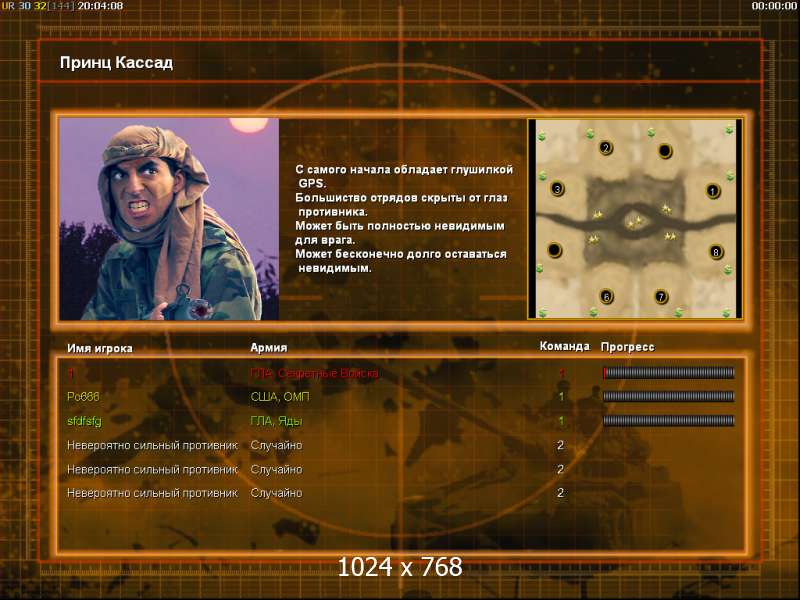This screenshot has height=600, width=800.
Task: Click the dollar supply icon in minimap's bottom-left corner
Action: pyautogui.click(x=542, y=312)
